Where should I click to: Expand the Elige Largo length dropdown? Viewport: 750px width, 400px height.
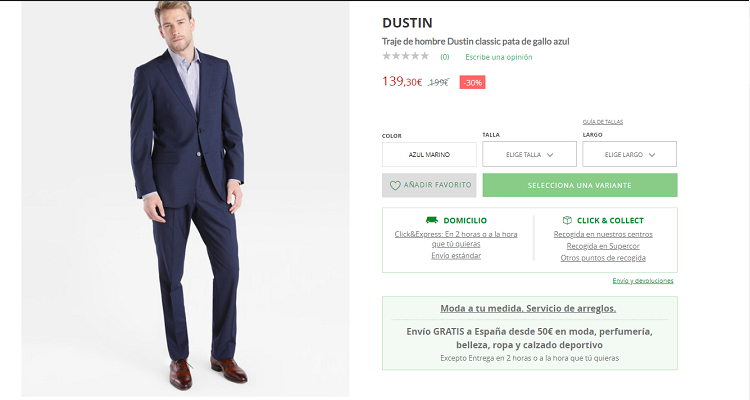point(629,155)
